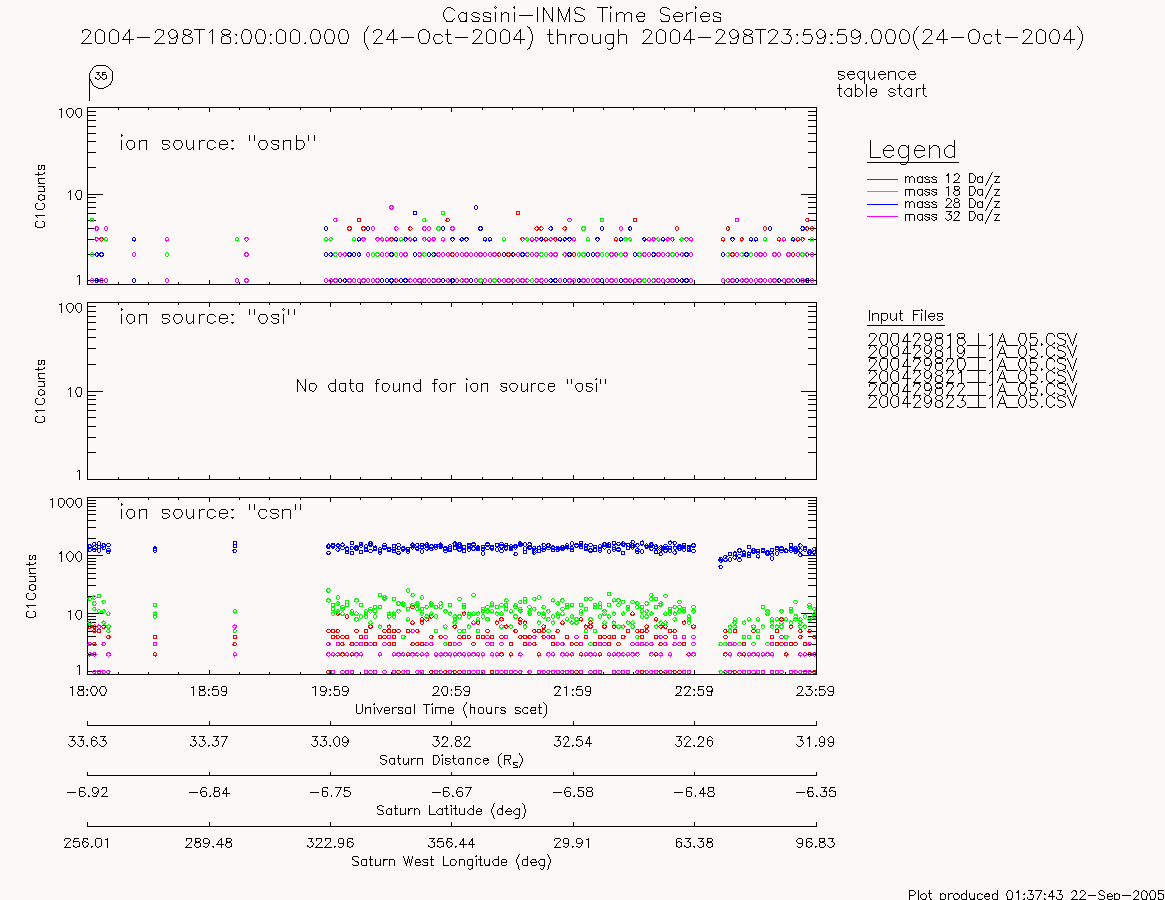
Task: Click the red mass 12 Da/z legend line
Action: [883, 179]
